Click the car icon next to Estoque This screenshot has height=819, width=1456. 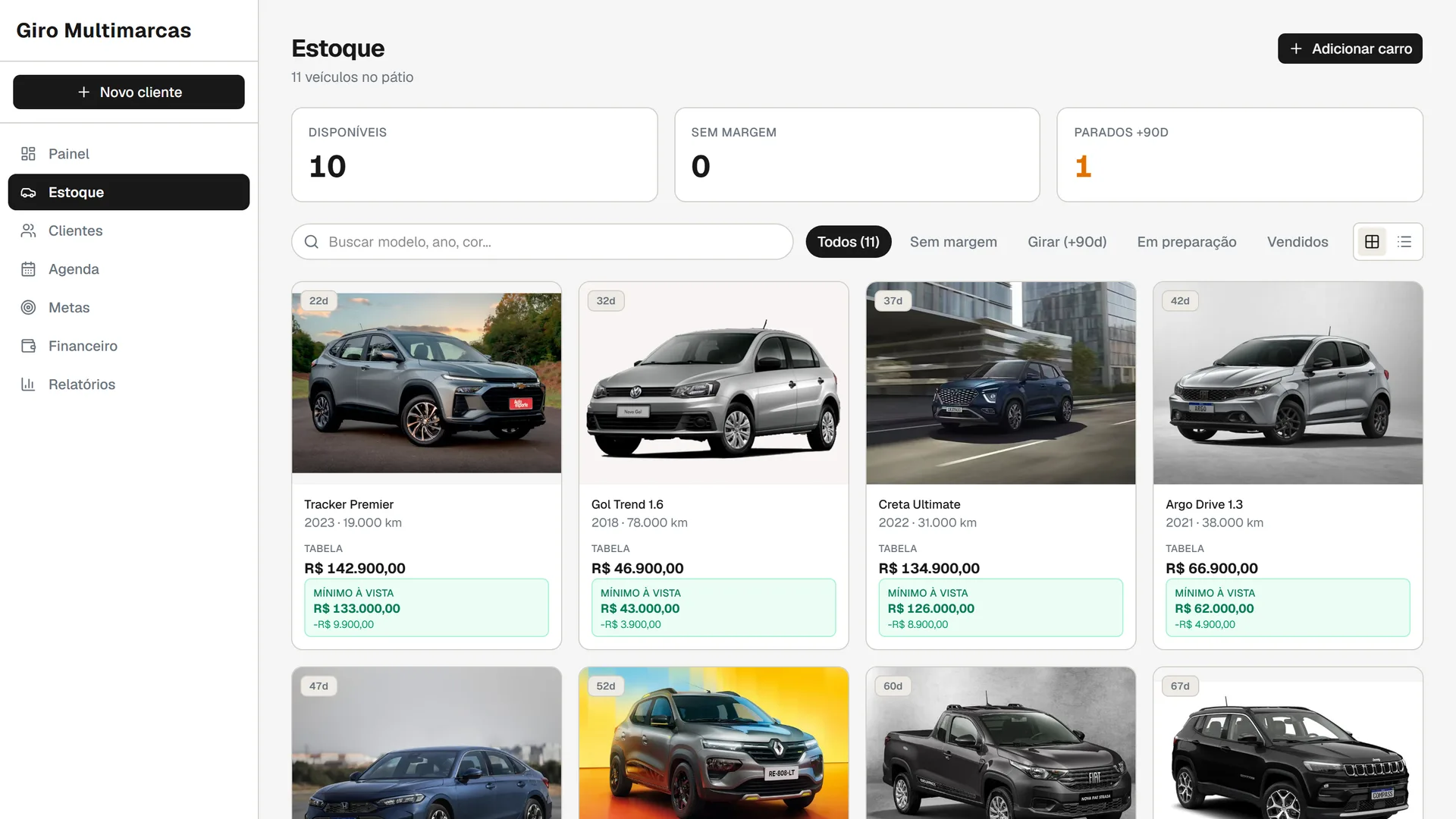pos(28,193)
